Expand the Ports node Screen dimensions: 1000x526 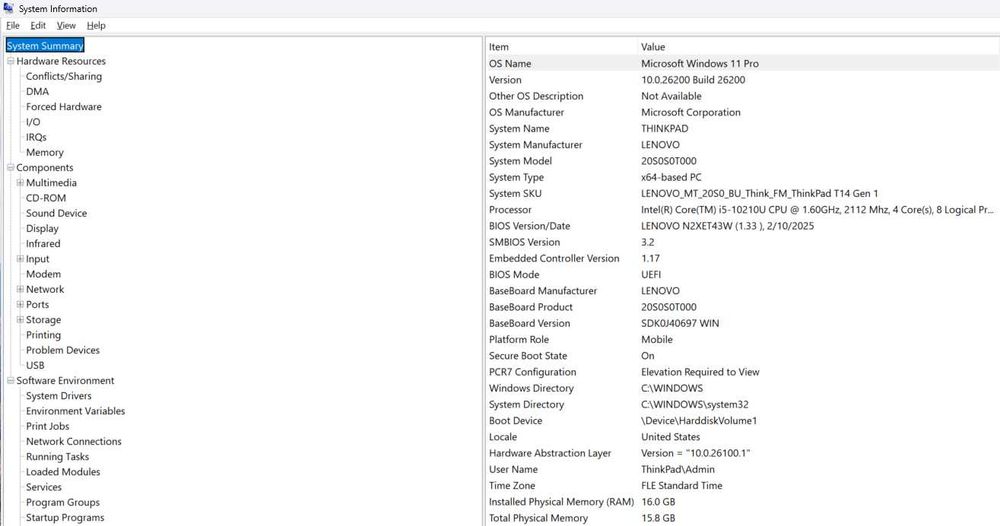[20, 305]
